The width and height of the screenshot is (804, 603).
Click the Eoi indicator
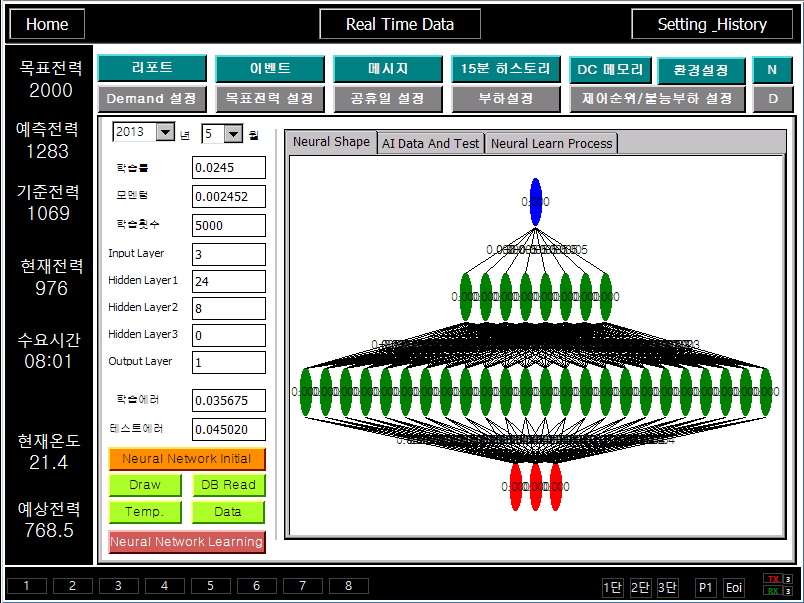pos(734,588)
